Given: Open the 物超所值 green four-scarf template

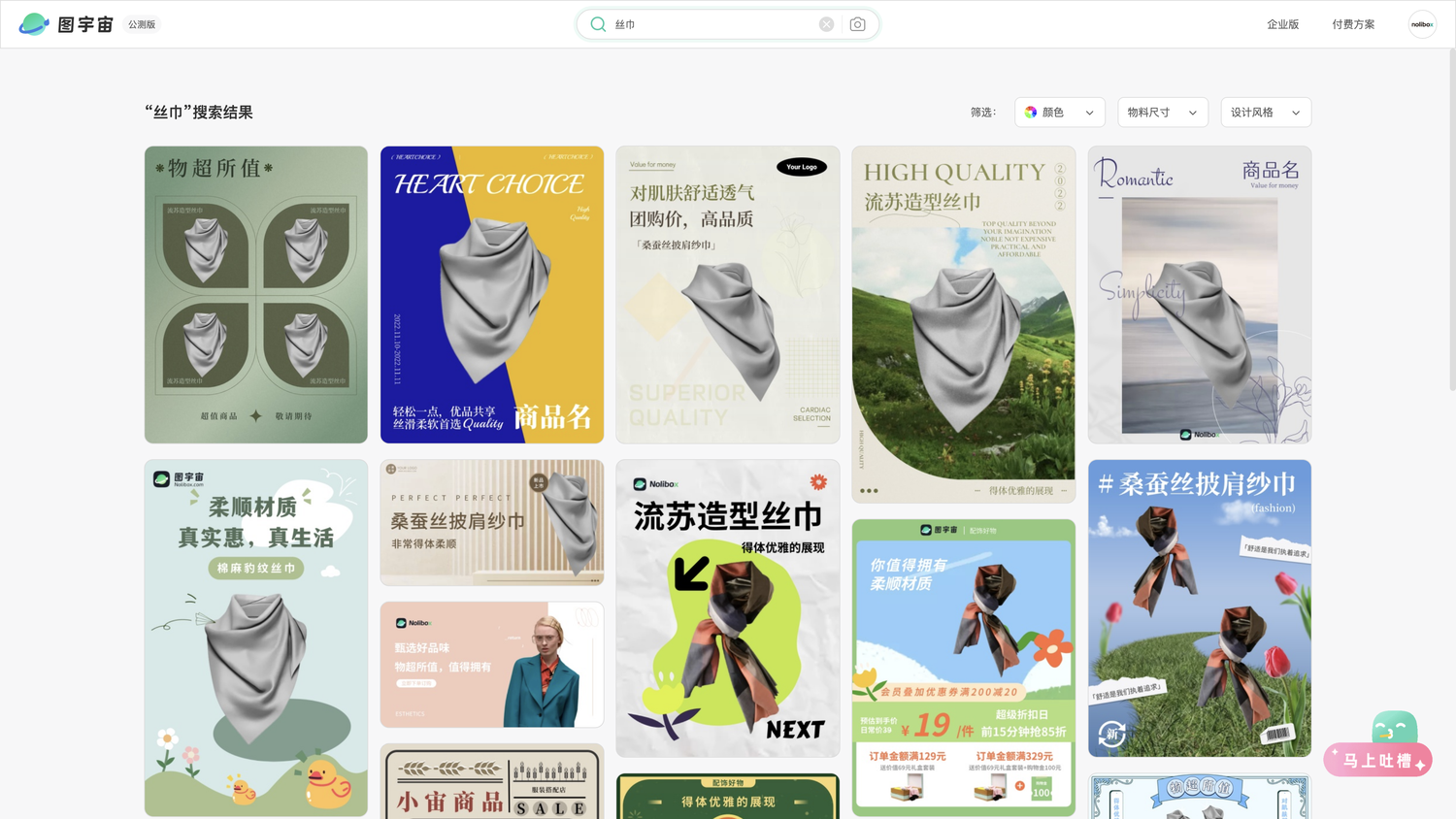Looking at the screenshot, I should coord(256,295).
